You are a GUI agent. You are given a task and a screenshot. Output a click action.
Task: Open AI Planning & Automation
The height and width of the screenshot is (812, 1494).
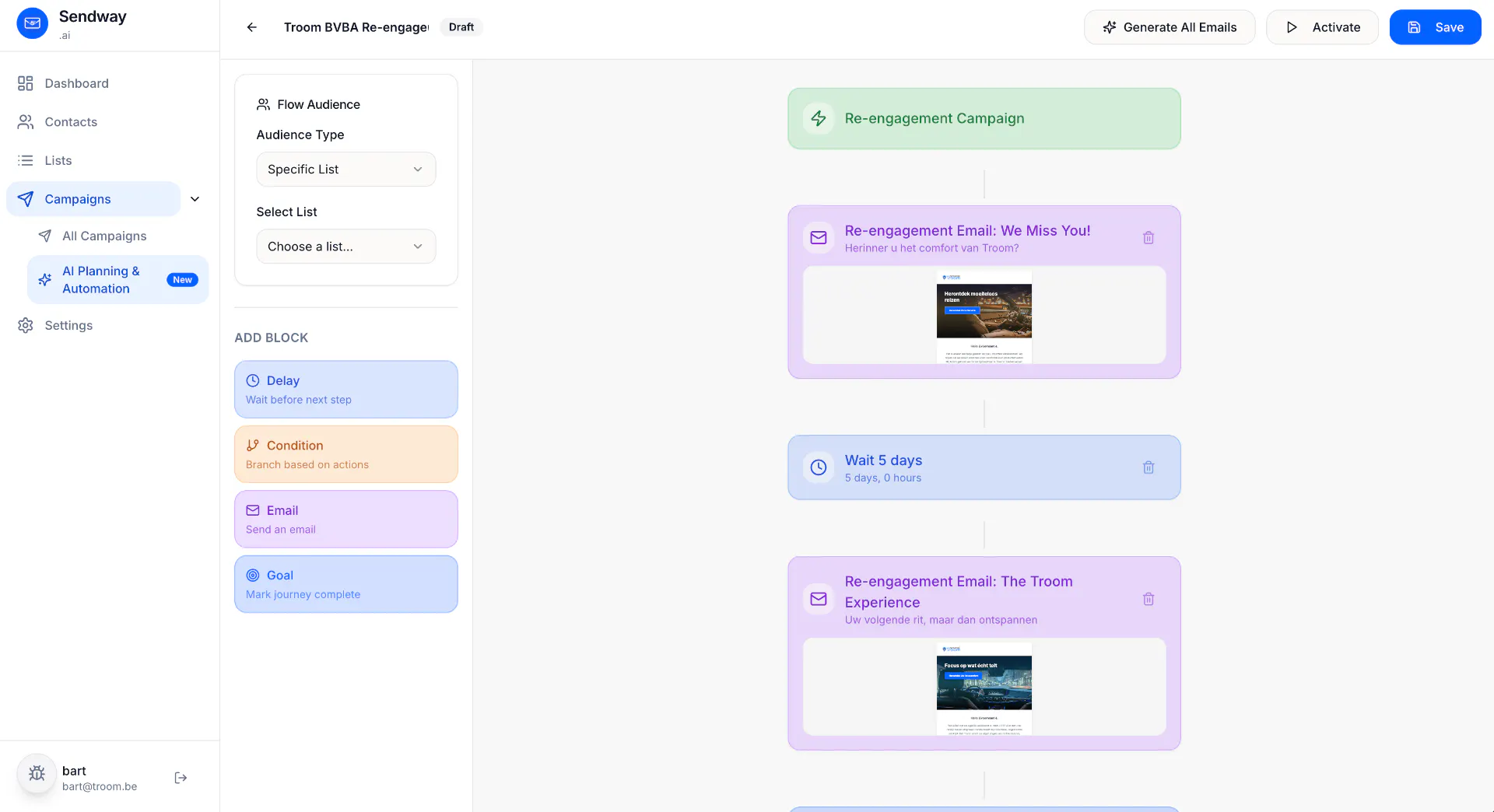pyautogui.click(x=118, y=280)
